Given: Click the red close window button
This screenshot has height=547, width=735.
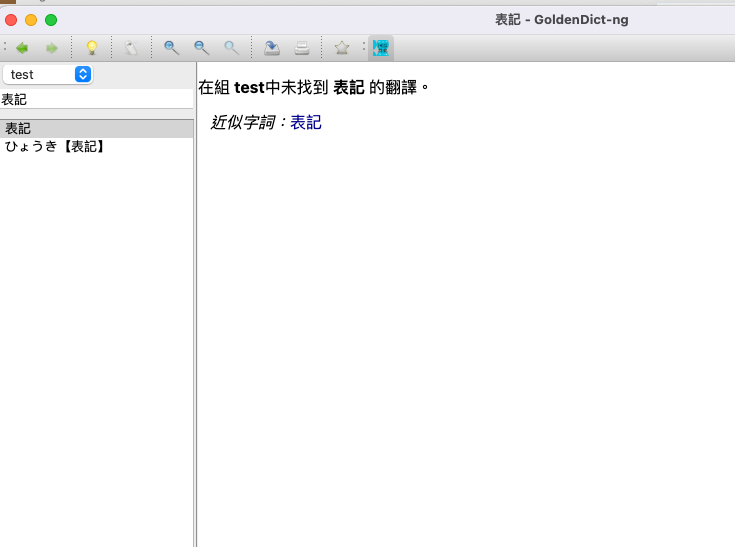Looking at the screenshot, I should (x=11, y=20).
